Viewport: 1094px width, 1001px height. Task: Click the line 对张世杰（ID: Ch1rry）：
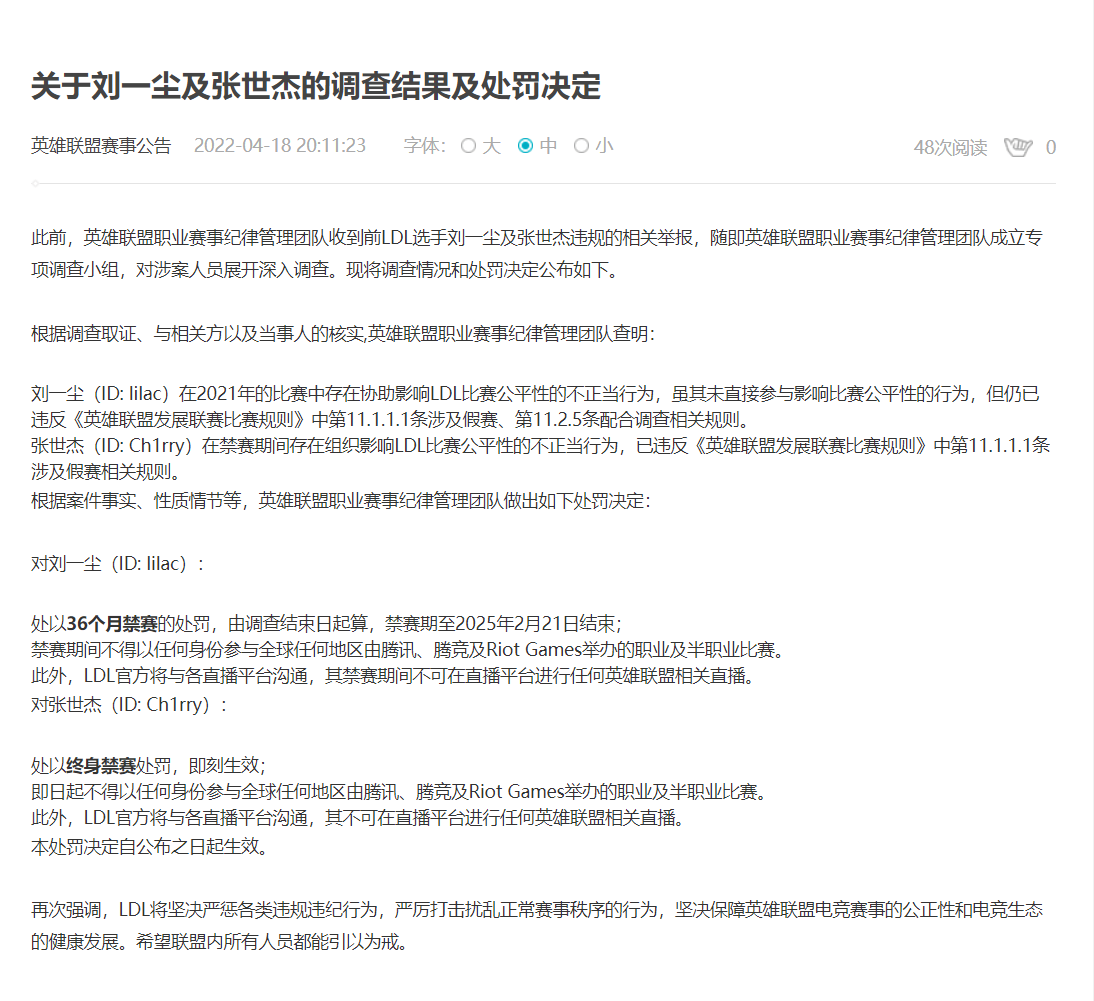[x=130, y=705]
